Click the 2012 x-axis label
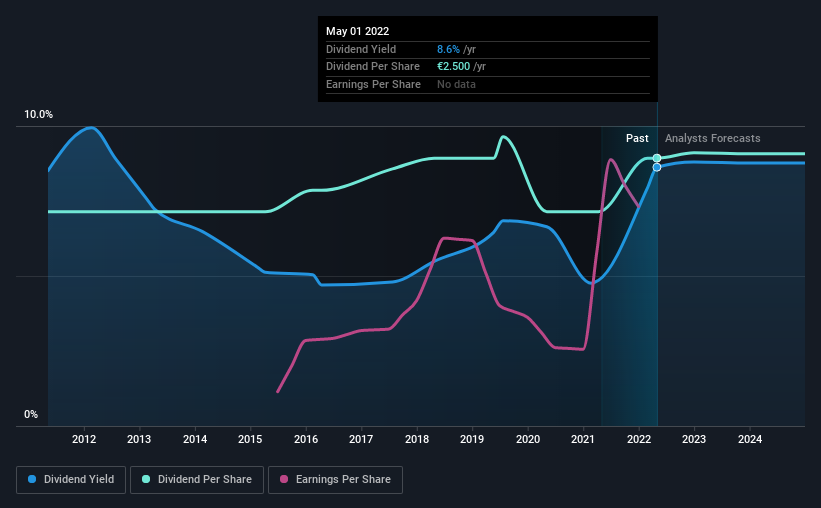The width and height of the screenshot is (821, 508). coord(84,439)
